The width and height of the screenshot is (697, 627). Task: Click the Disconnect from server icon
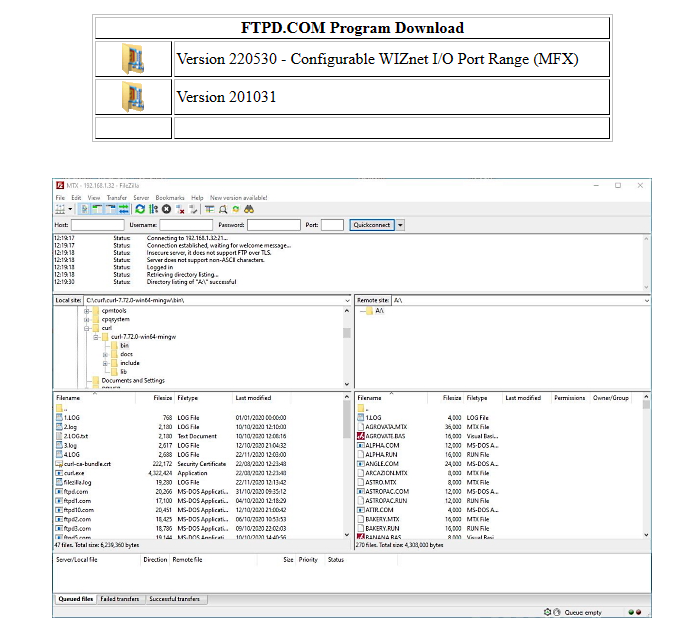180,209
